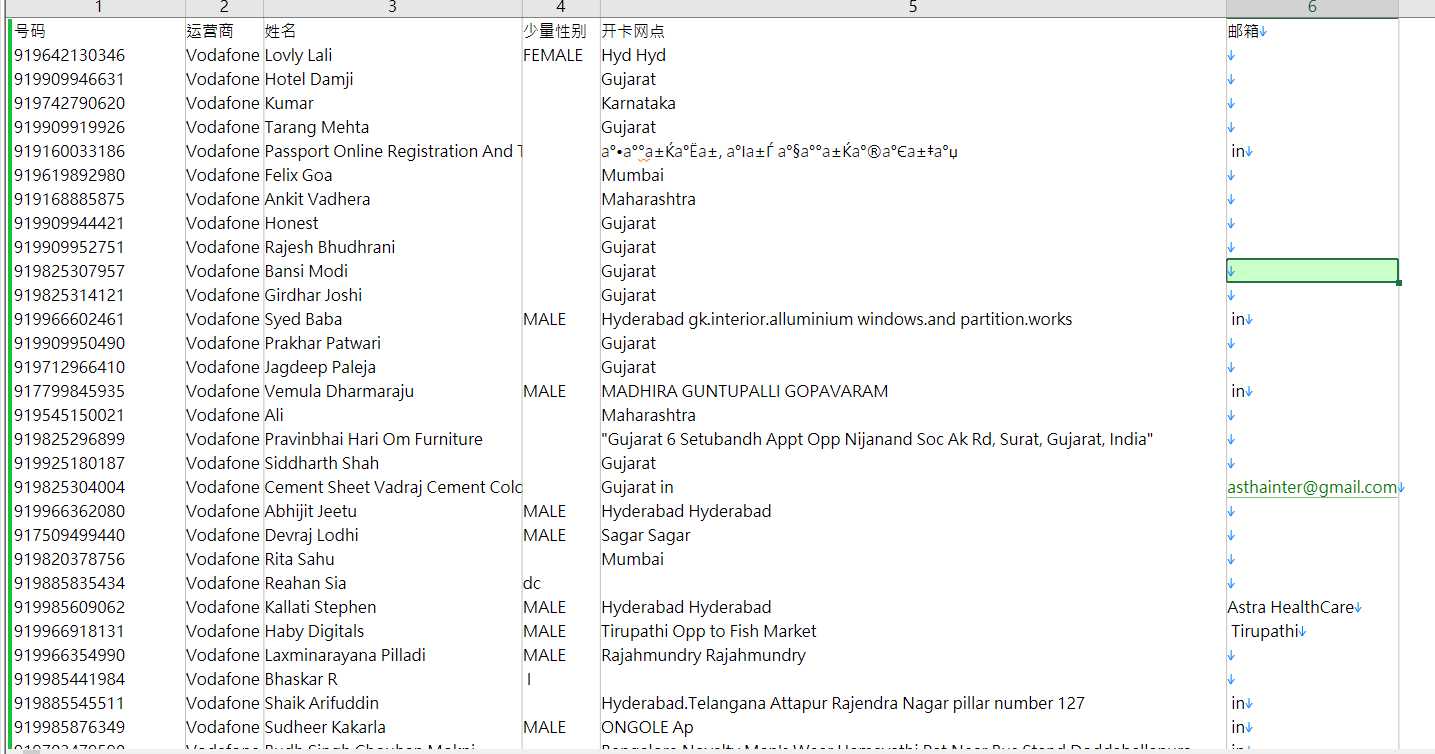Viewport: 1435px width, 754px height.
Task: Select the green email cell in Bansi Modi row
Action: pyautogui.click(x=1312, y=271)
